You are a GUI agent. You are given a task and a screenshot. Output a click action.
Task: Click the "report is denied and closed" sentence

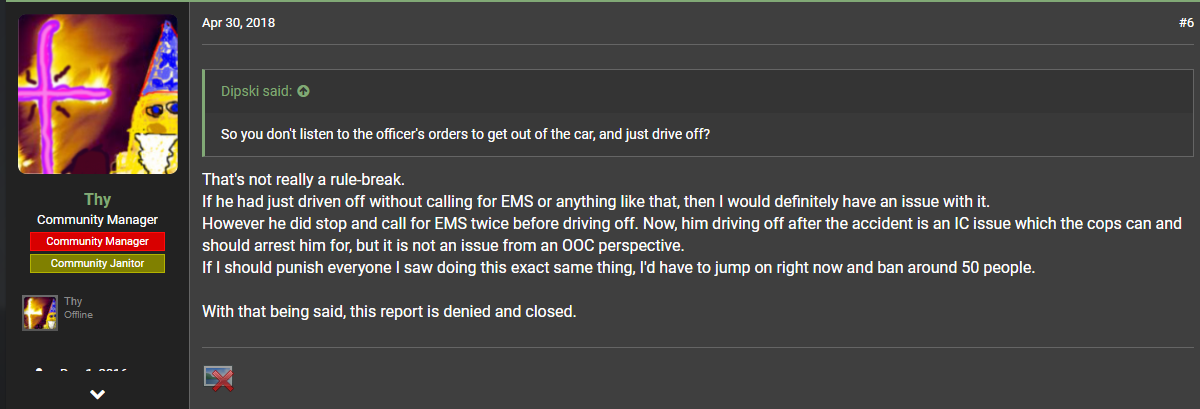389,311
